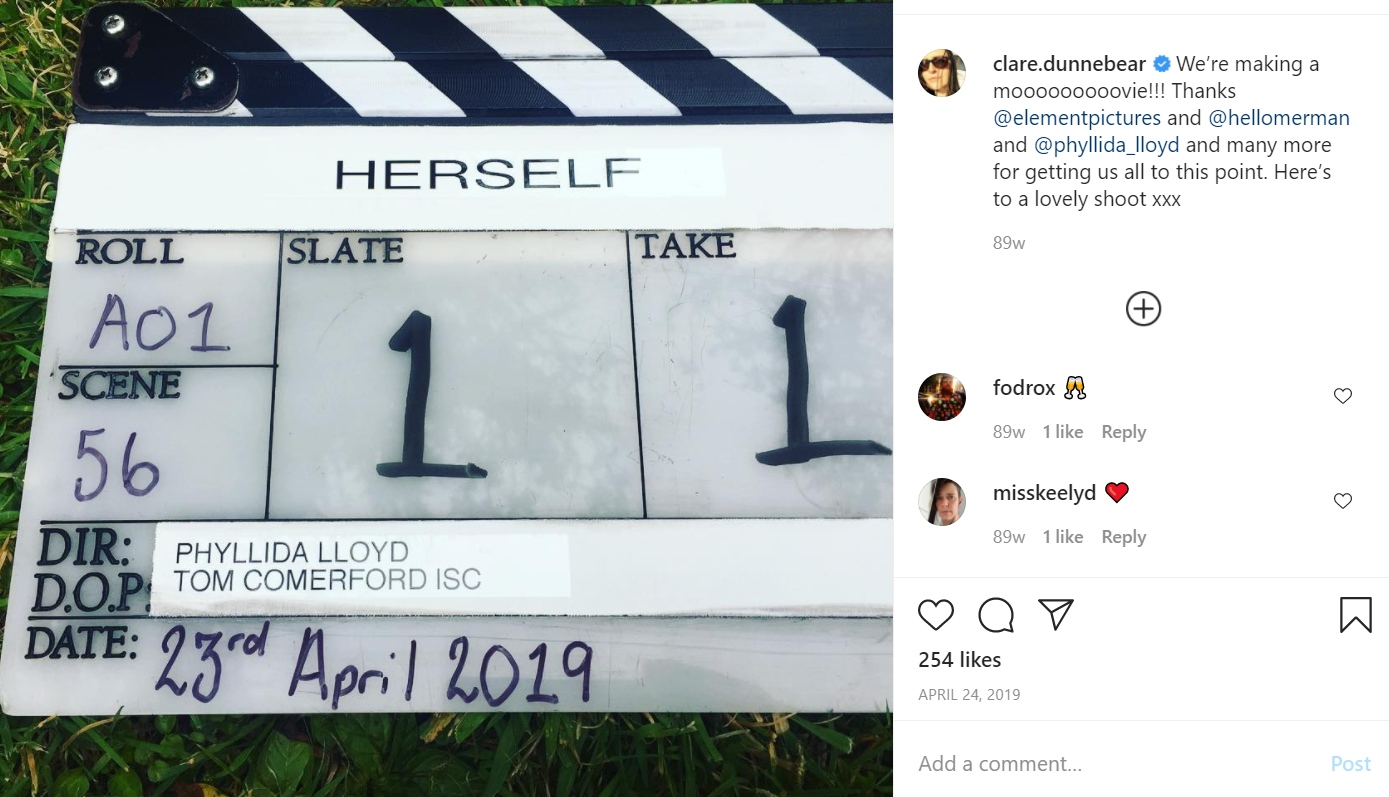The height and width of the screenshot is (797, 1389).
Task: Open clare.dunnebear profile picture
Action: [942, 73]
